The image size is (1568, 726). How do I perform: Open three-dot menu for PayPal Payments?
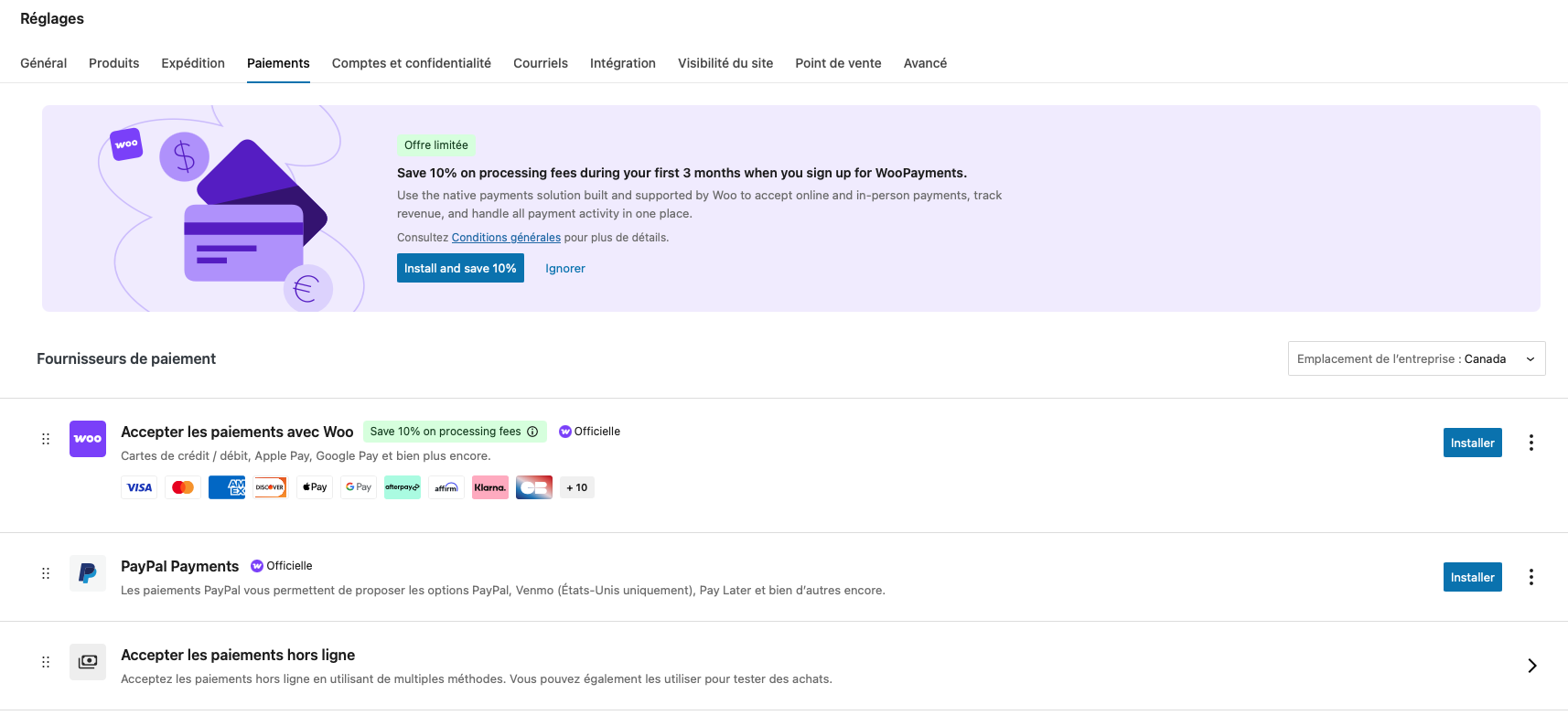[1530, 577]
